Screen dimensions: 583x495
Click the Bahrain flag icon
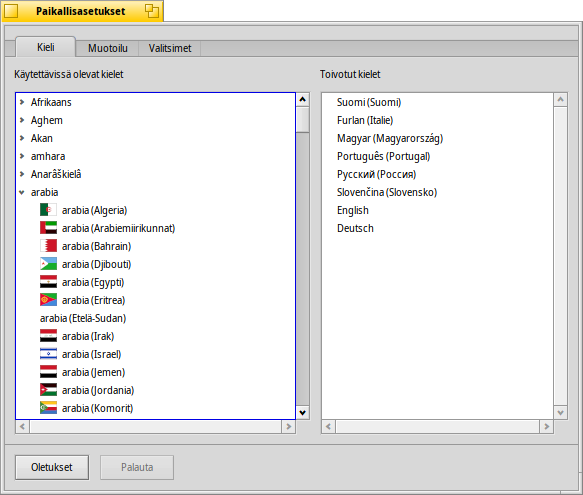pyautogui.click(x=48, y=246)
